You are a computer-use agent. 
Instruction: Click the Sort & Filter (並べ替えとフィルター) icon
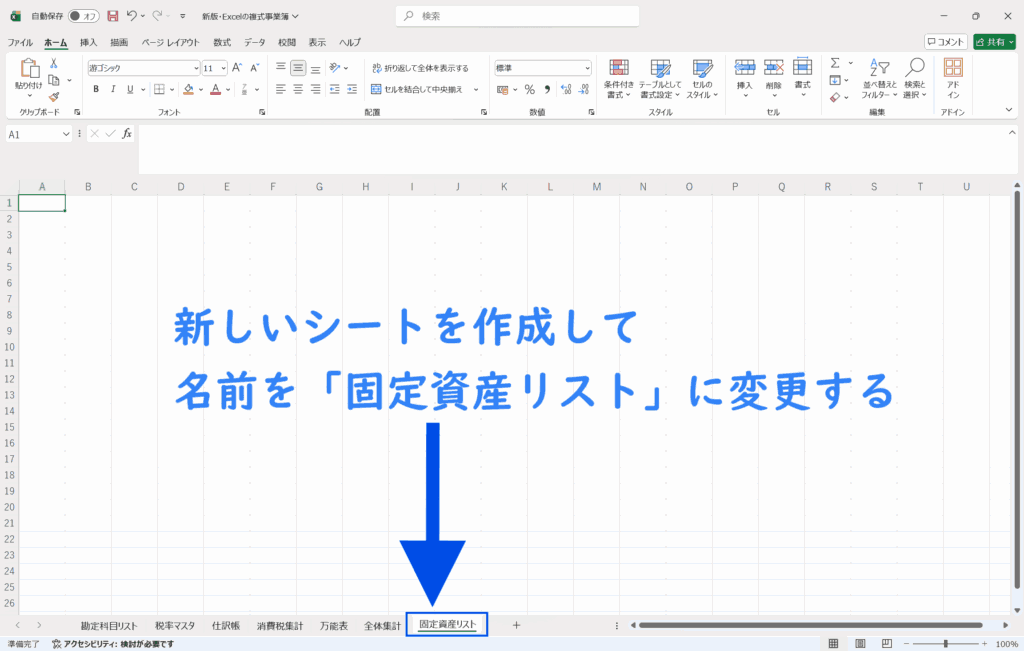click(x=878, y=77)
